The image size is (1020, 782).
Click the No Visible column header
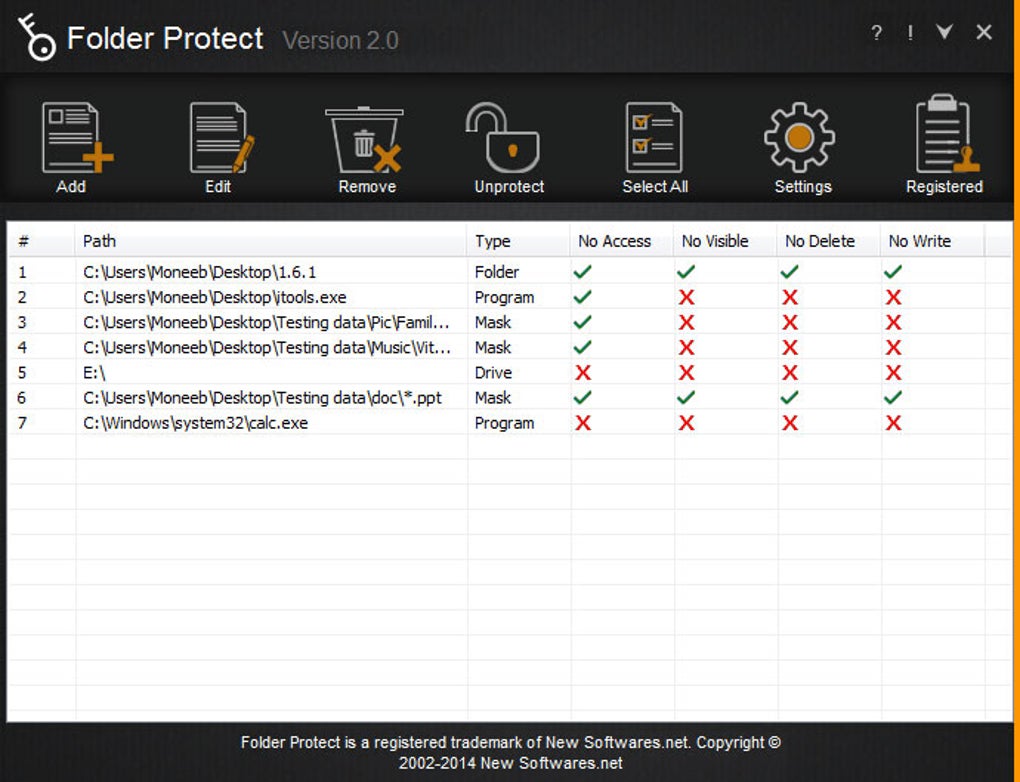coord(725,241)
